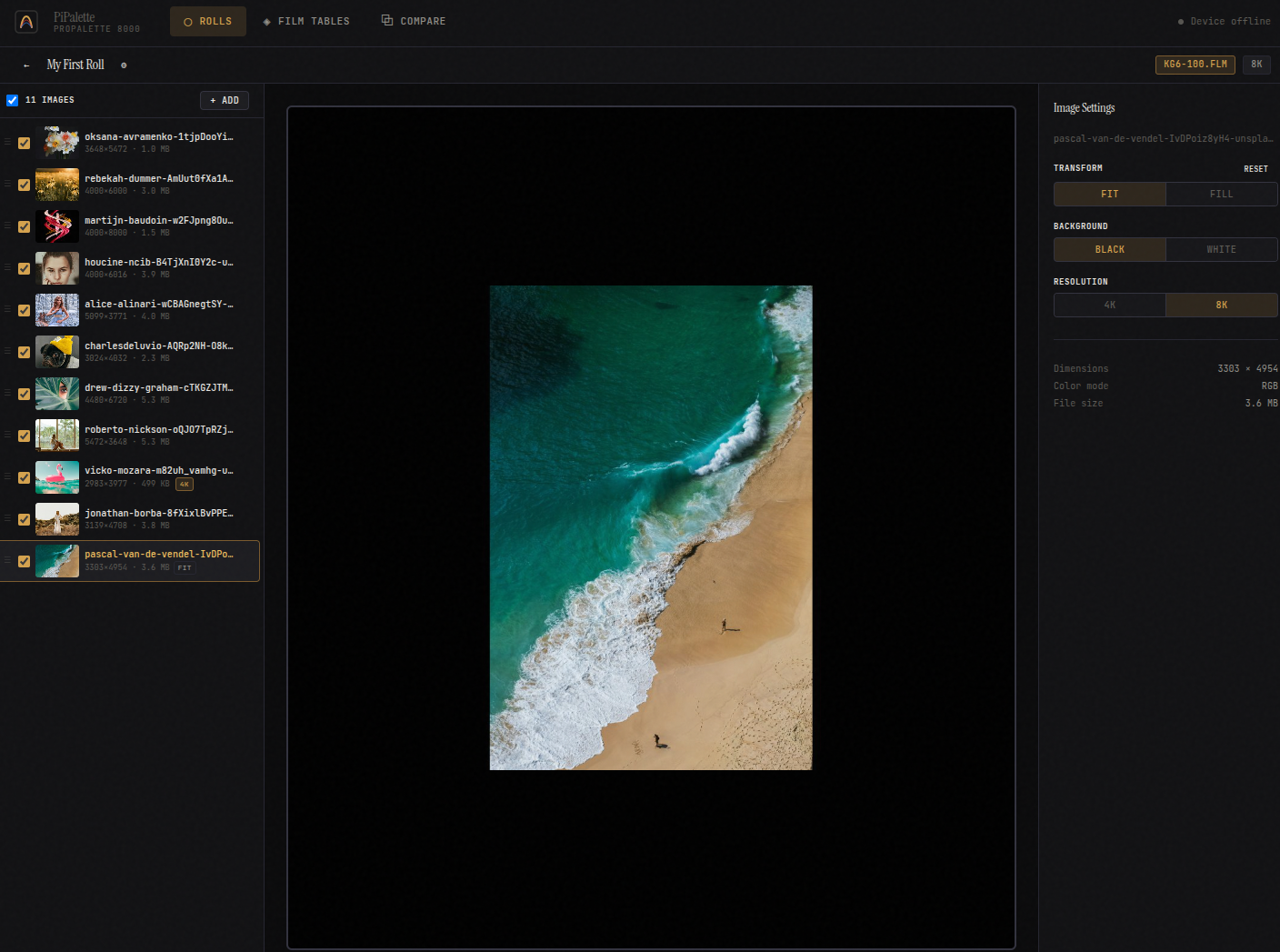Click the drag handle for the pascal-van-de-vendel image
The height and width of the screenshot is (952, 1280).
[x=8, y=560]
